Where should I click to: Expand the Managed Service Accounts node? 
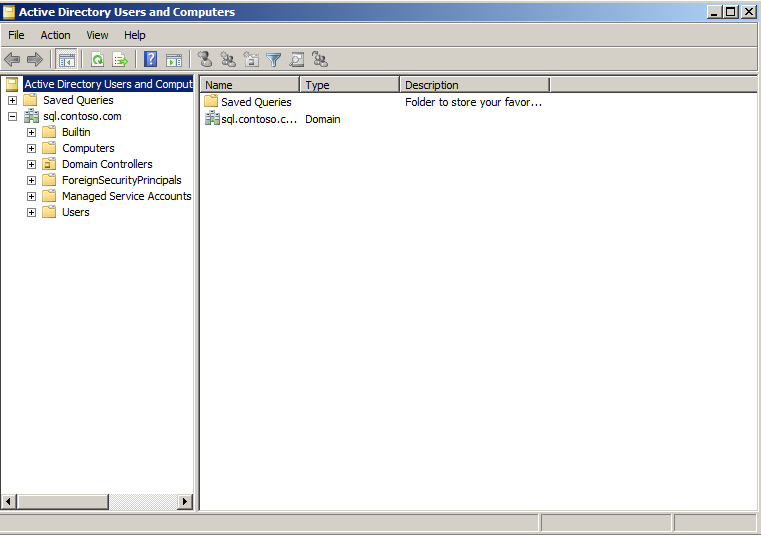point(32,197)
